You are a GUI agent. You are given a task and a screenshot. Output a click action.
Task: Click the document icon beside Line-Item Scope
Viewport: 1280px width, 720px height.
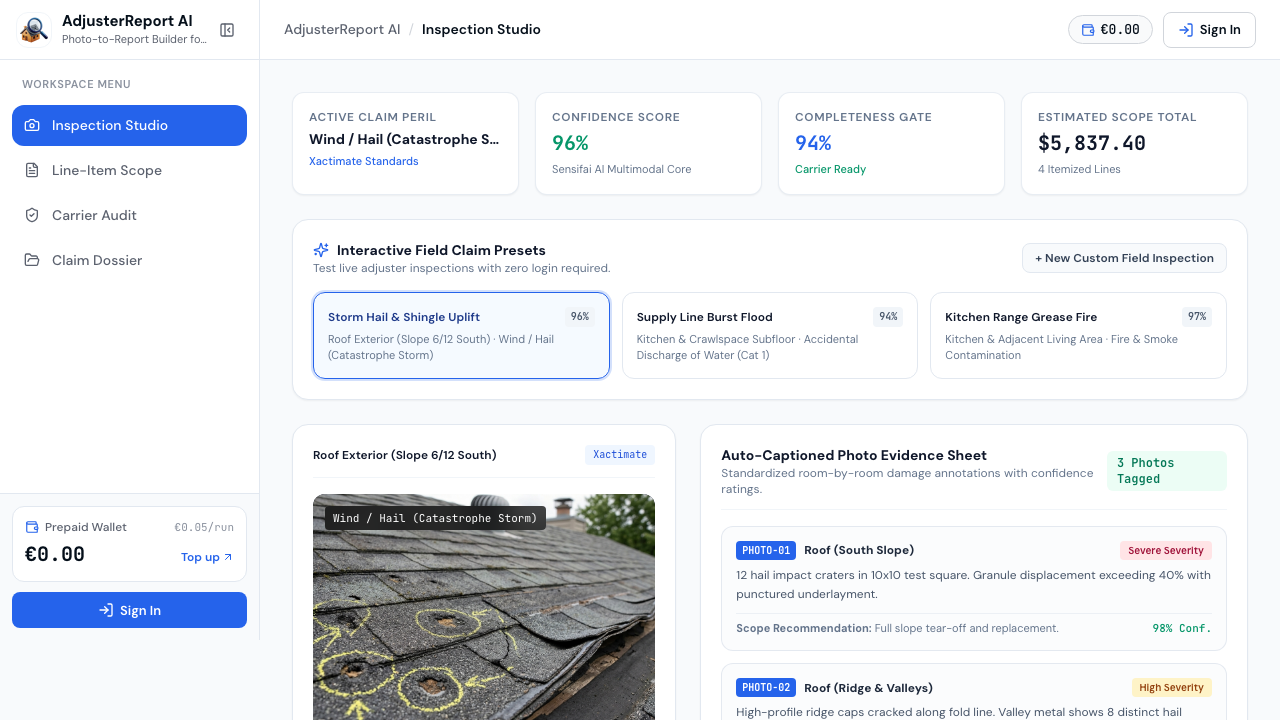(x=32, y=170)
